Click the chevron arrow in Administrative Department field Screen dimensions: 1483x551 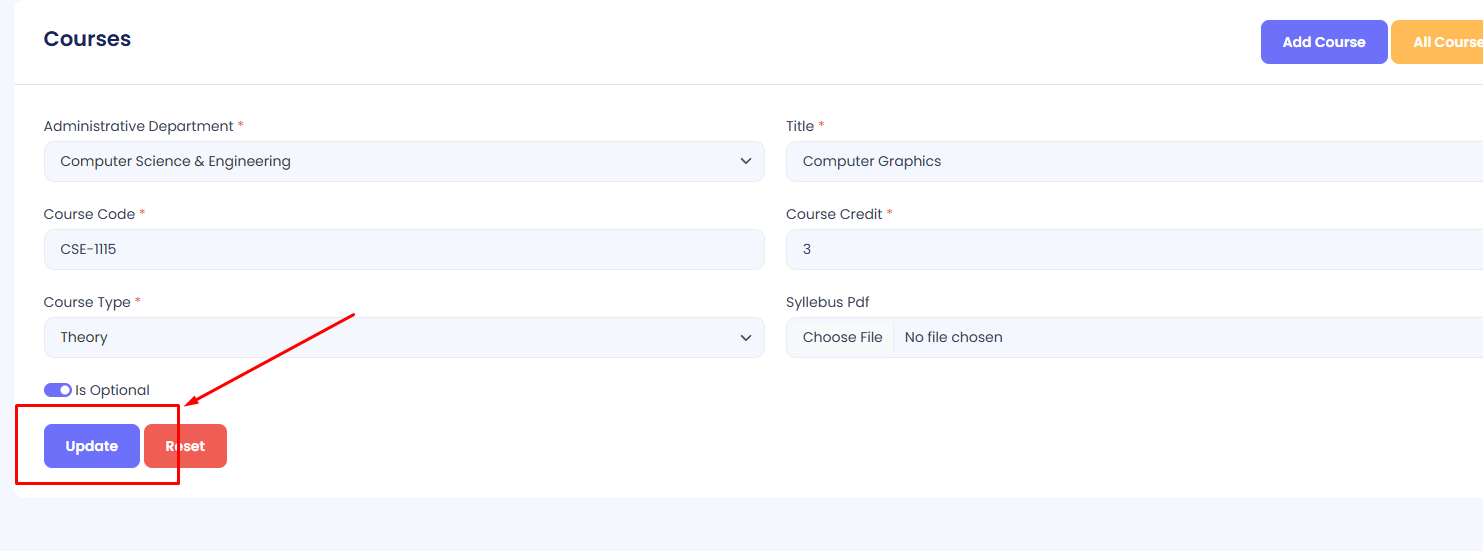coord(746,161)
